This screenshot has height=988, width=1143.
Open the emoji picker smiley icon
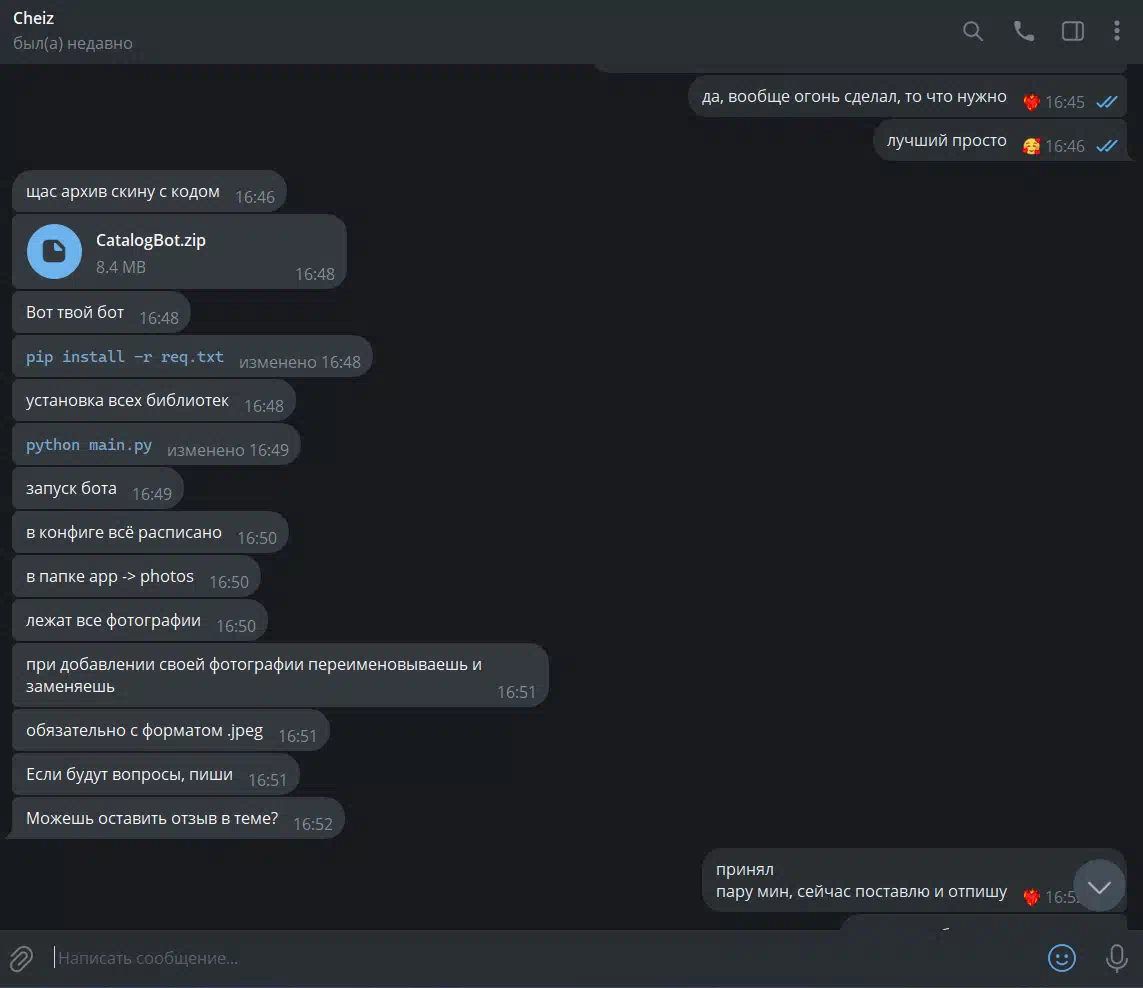coord(1061,957)
